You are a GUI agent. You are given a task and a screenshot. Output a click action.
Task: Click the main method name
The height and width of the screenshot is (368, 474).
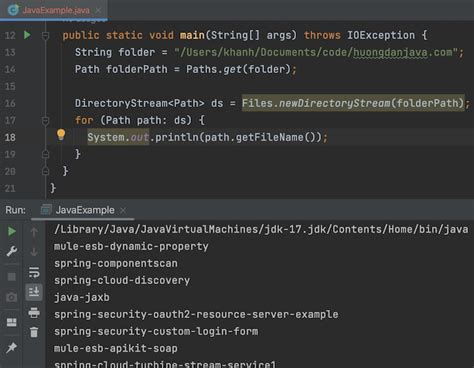coord(192,35)
